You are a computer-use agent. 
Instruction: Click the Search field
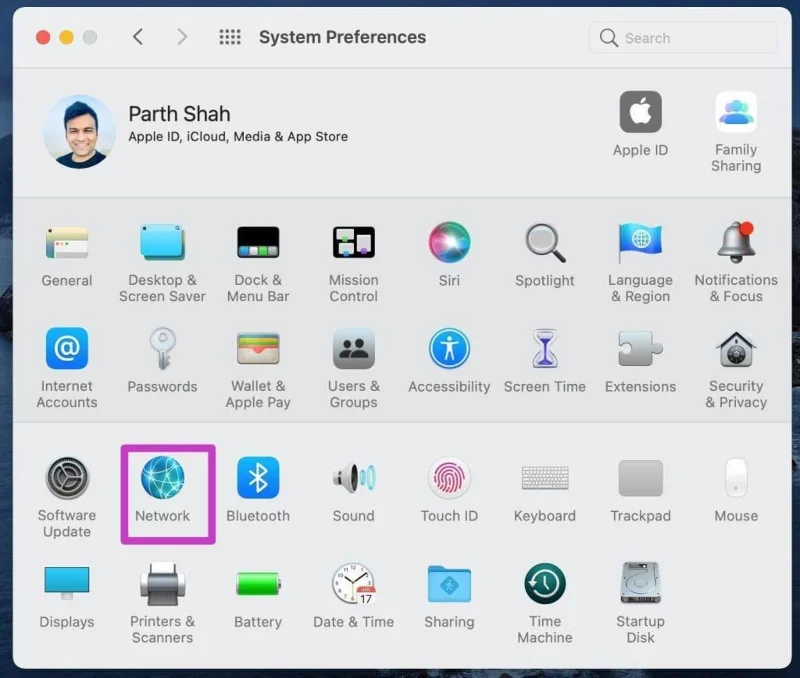click(683, 38)
